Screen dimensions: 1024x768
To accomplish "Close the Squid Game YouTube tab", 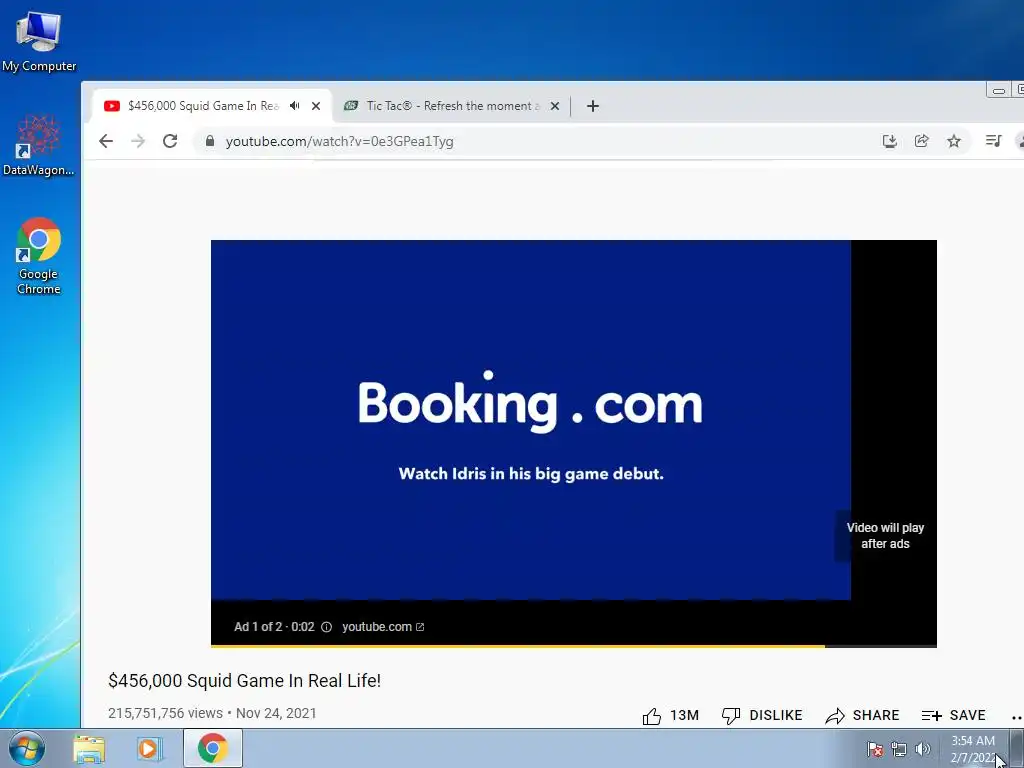I will pos(316,106).
